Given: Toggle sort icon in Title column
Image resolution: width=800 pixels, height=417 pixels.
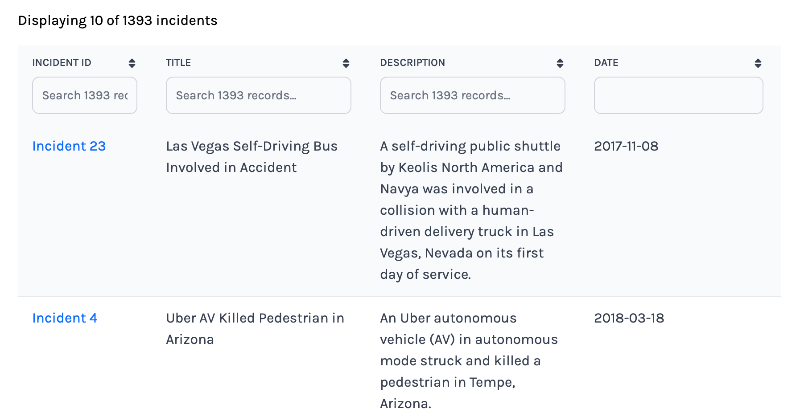Looking at the screenshot, I should [x=346, y=63].
